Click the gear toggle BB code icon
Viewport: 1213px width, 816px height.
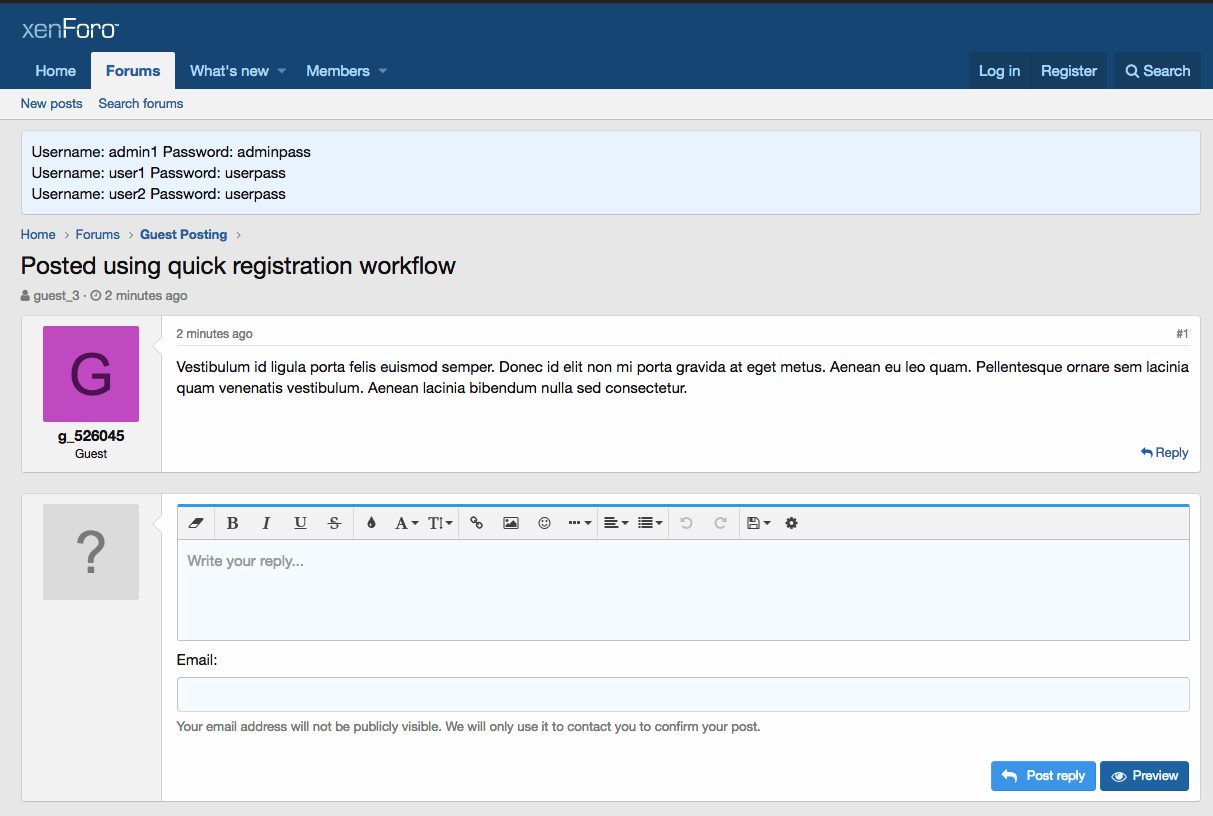coord(791,523)
